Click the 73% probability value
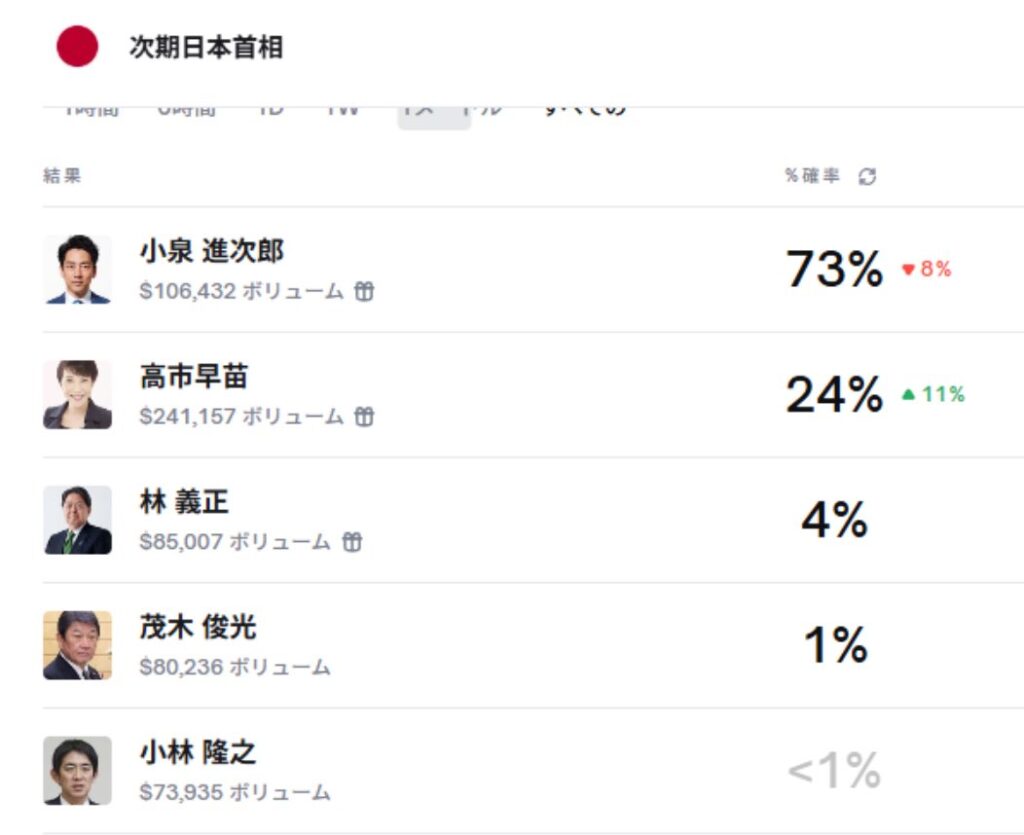This screenshot has height=835, width=1024. [834, 269]
